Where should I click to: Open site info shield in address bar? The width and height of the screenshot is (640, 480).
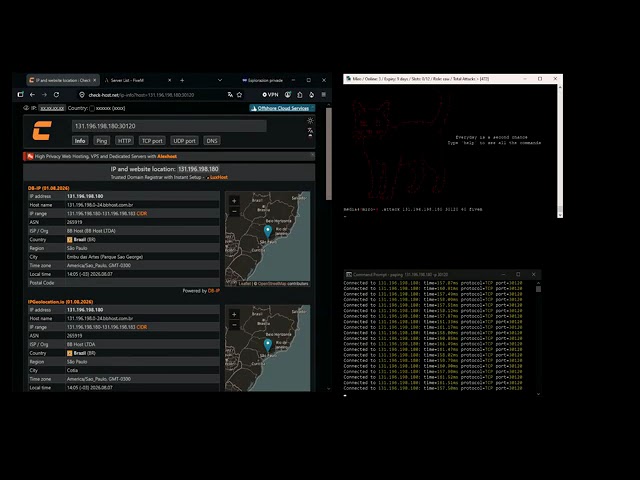tap(82, 95)
